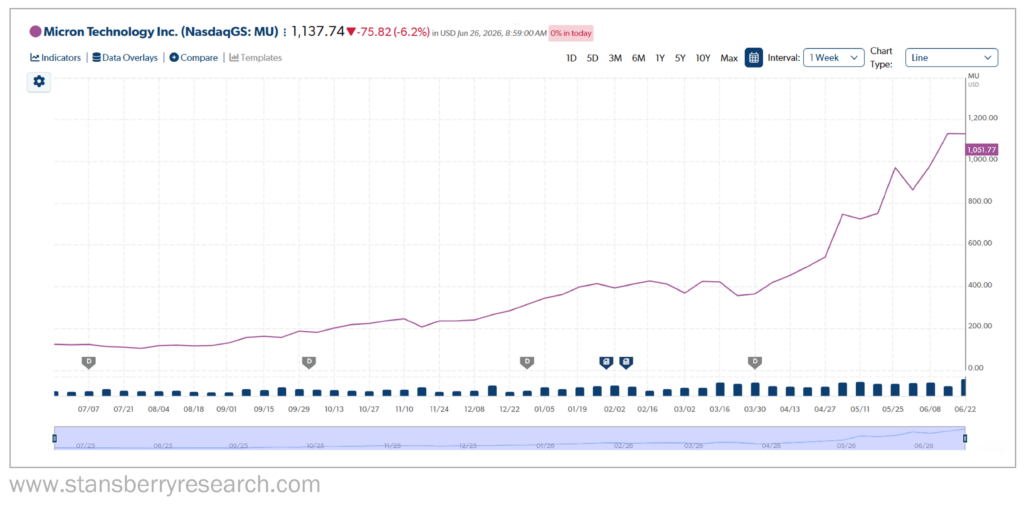Viewport: 1024px width, 506px height.
Task: Open the Interval 1 Week dropdown
Action: tap(833, 57)
